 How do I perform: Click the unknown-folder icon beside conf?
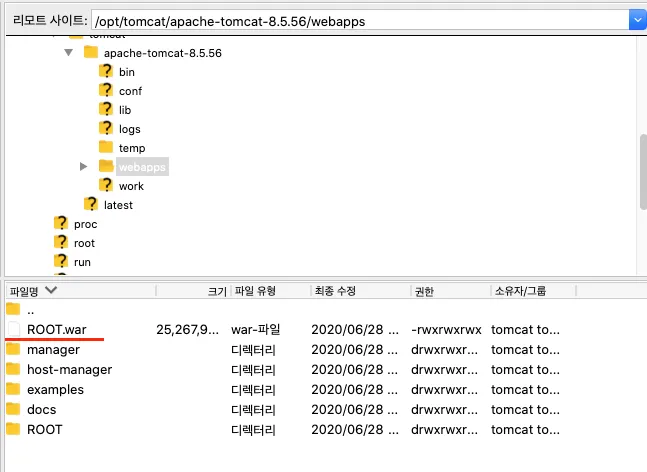tap(106, 91)
